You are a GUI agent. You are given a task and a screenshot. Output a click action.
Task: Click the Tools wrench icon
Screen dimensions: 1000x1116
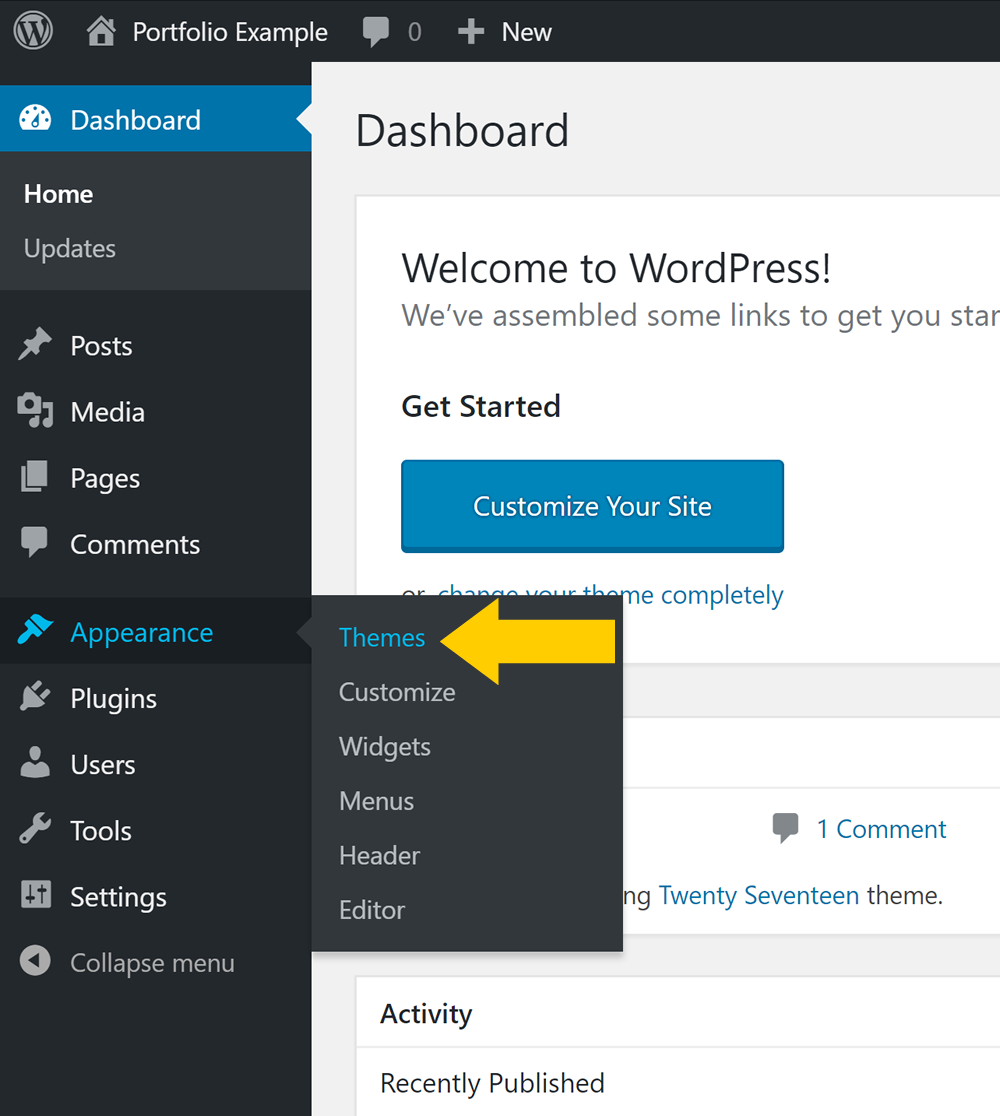(x=35, y=828)
